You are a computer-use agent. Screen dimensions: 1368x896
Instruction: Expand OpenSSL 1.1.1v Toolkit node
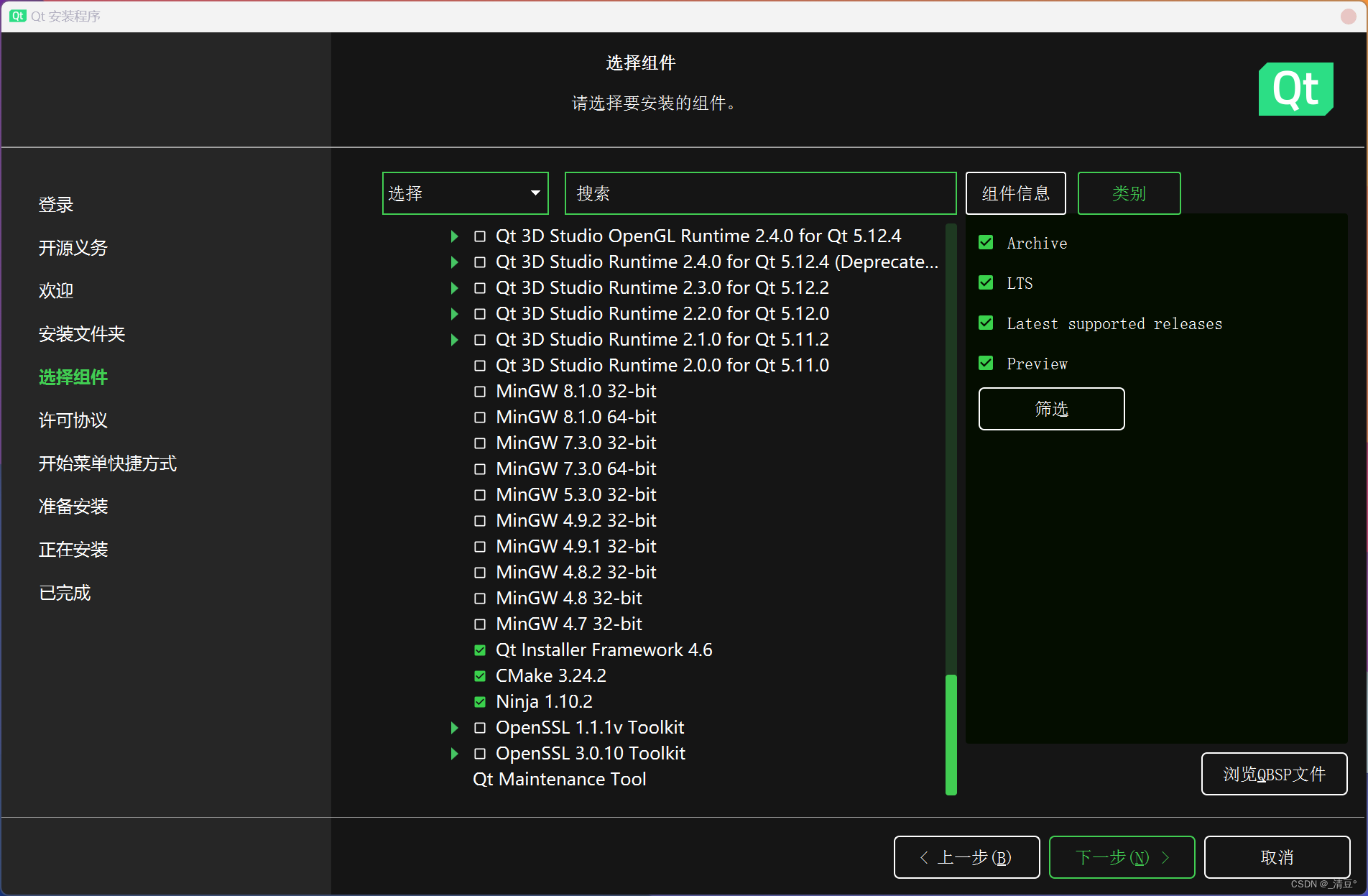pyautogui.click(x=454, y=728)
